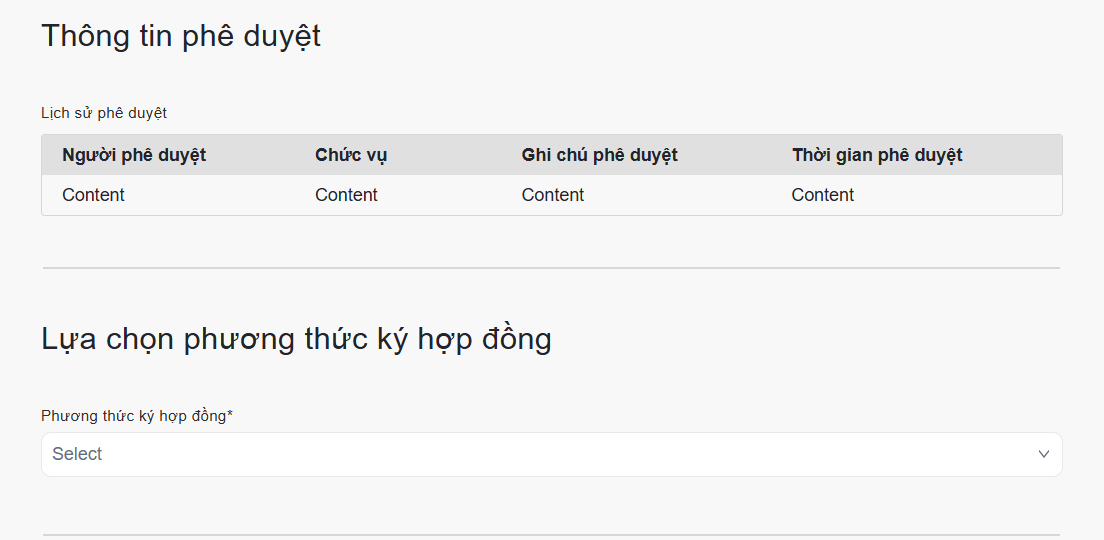Click the 'Chức vụ' column header

coord(351,155)
